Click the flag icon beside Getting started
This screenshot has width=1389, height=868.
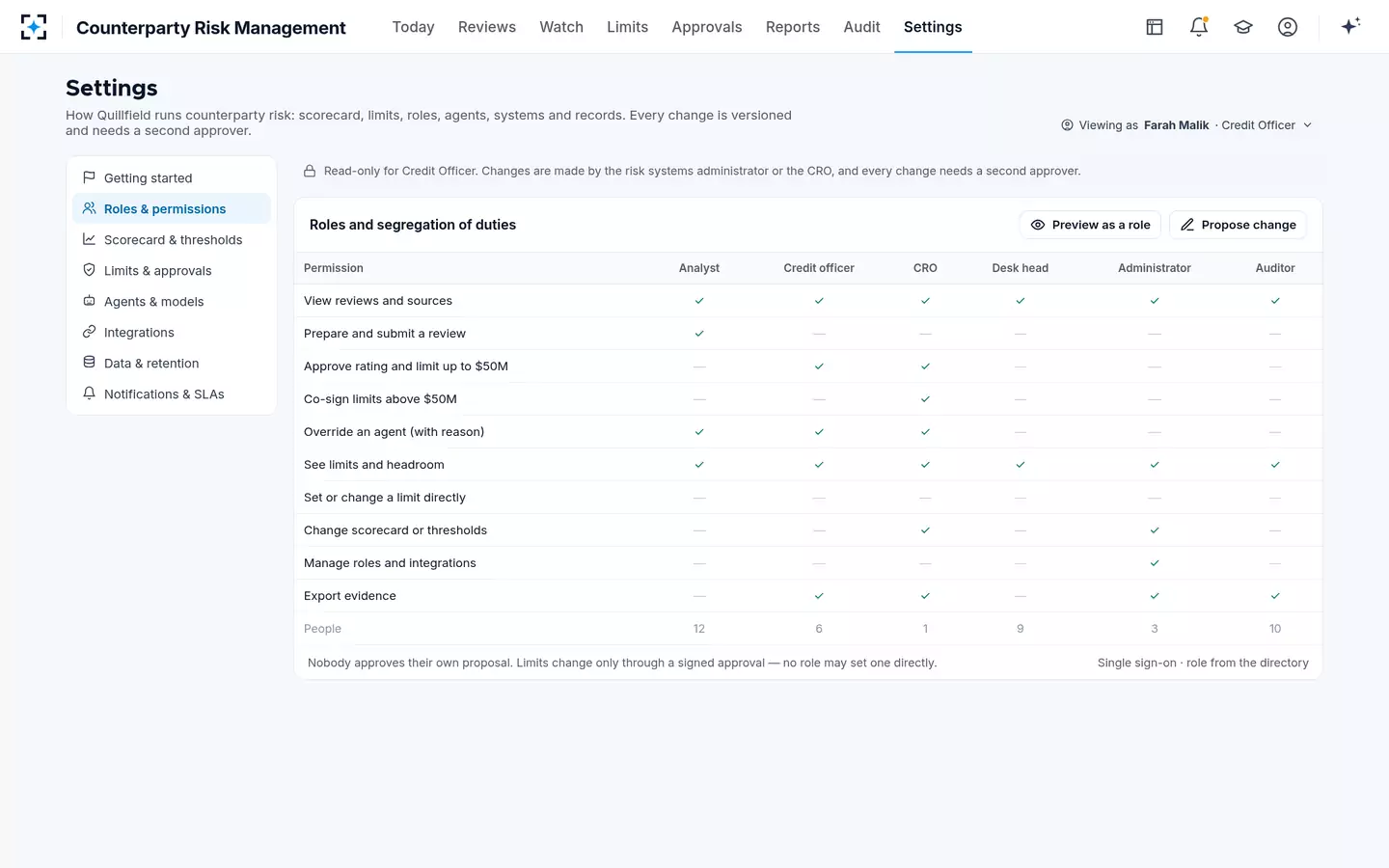point(89,177)
